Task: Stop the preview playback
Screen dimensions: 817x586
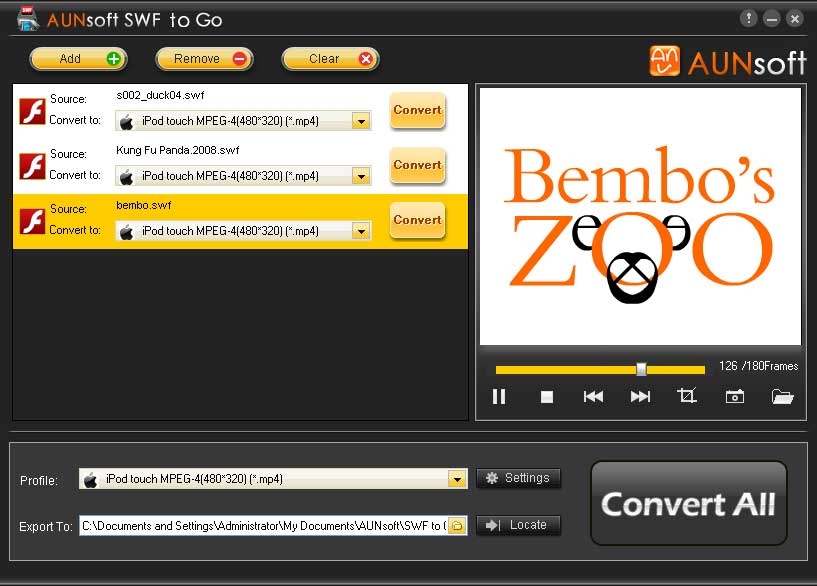Action: pyautogui.click(x=547, y=397)
